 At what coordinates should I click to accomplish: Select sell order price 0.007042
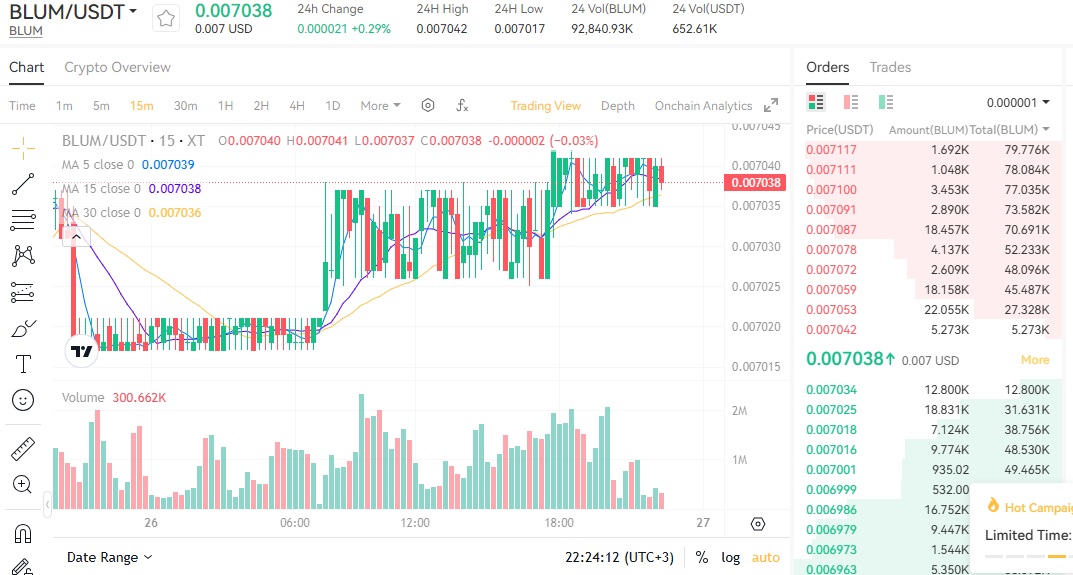pos(831,329)
